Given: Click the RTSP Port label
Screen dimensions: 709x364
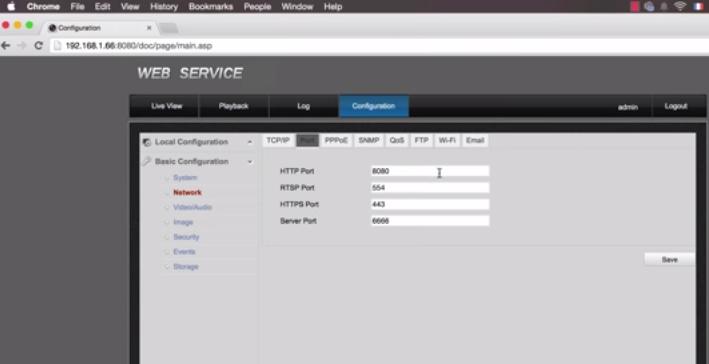Looking at the screenshot, I should 297,188.
